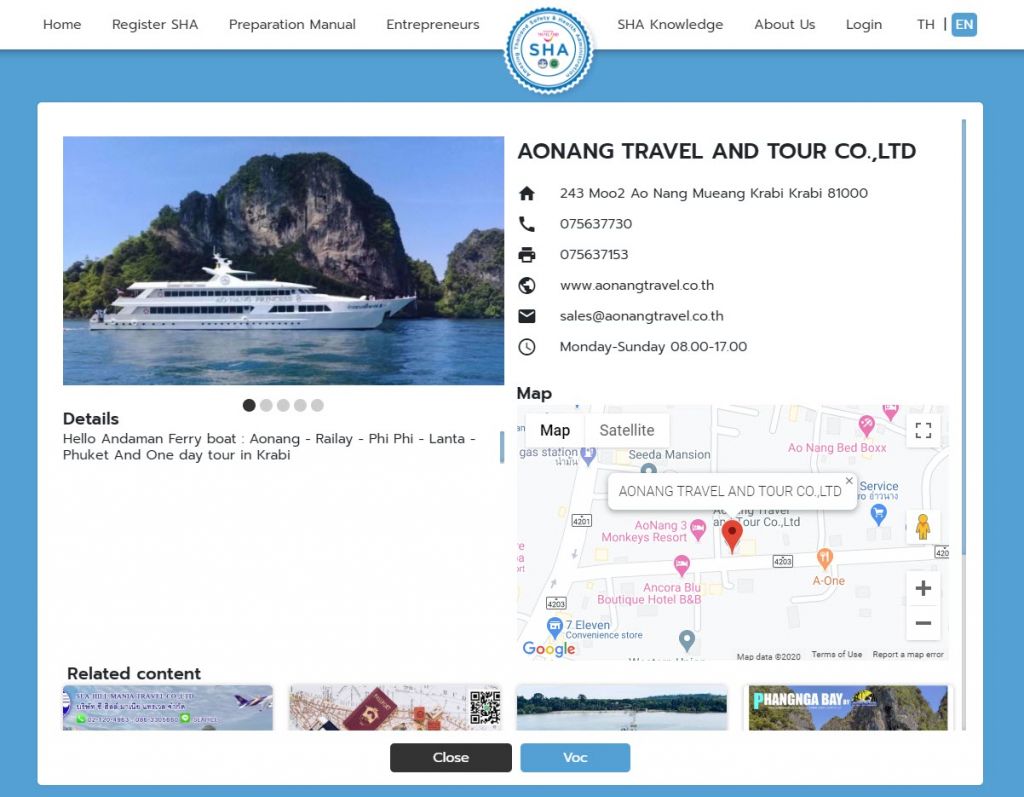Click phone number 075637730
1024x797 pixels.
tap(596, 224)
